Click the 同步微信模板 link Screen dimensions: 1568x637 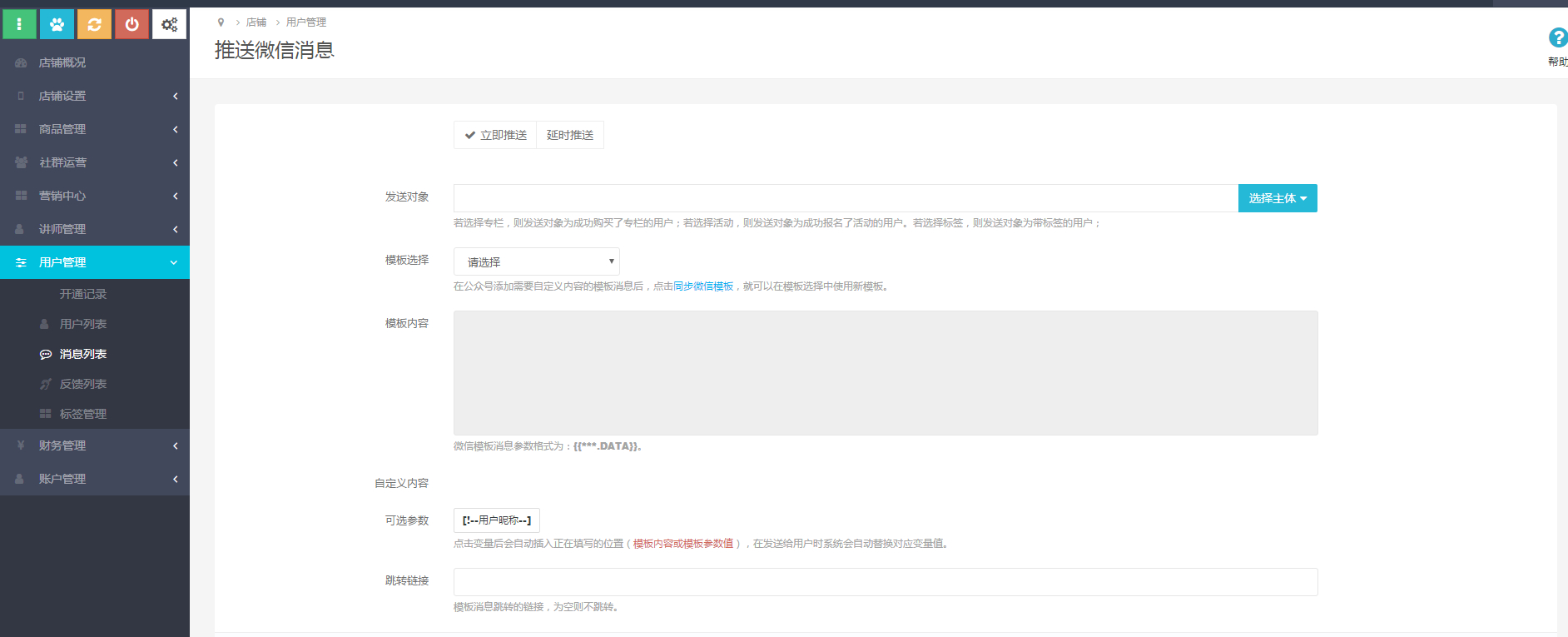point(703,286)
